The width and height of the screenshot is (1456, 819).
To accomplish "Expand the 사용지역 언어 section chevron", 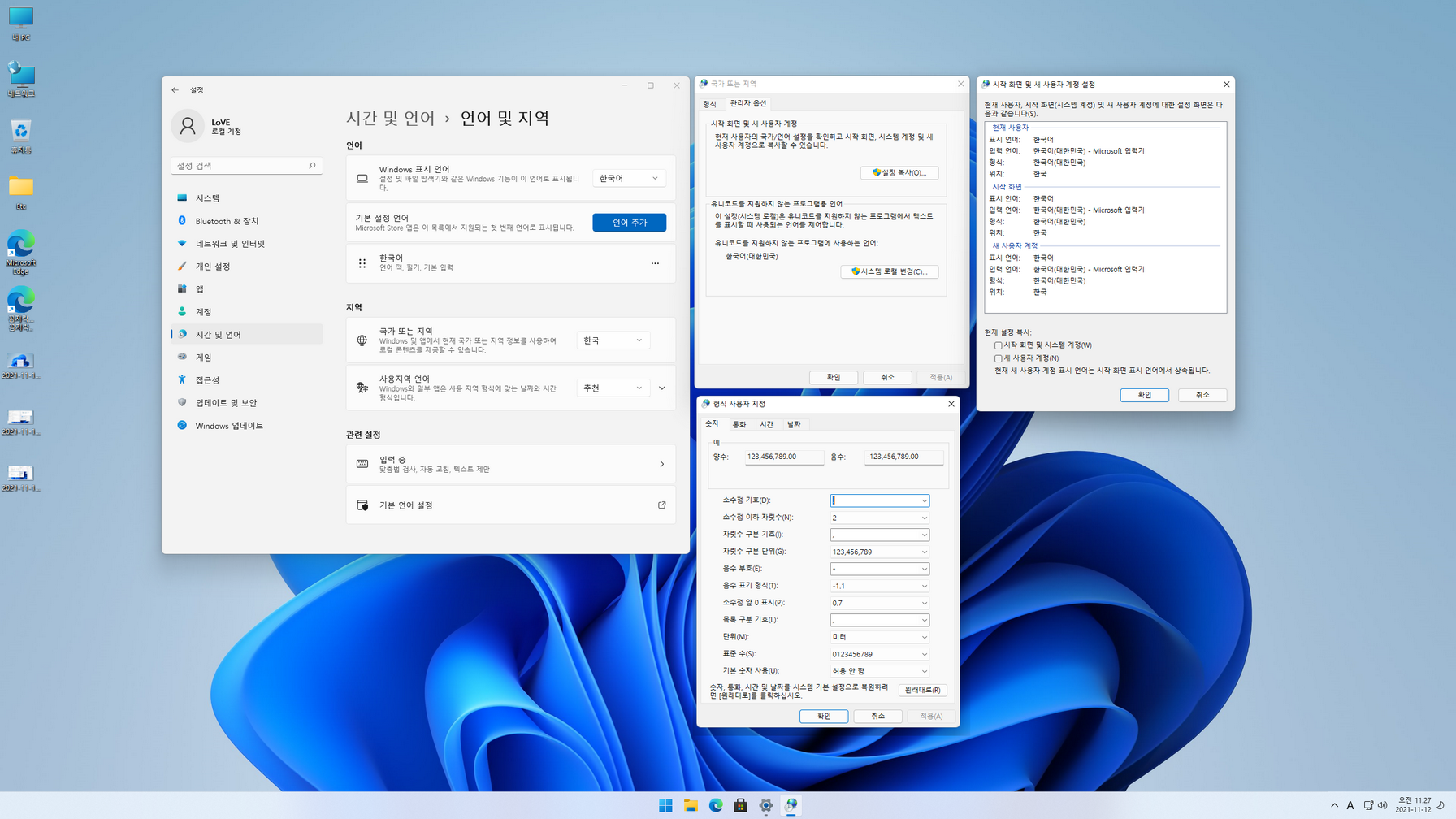I will point(662,388).
